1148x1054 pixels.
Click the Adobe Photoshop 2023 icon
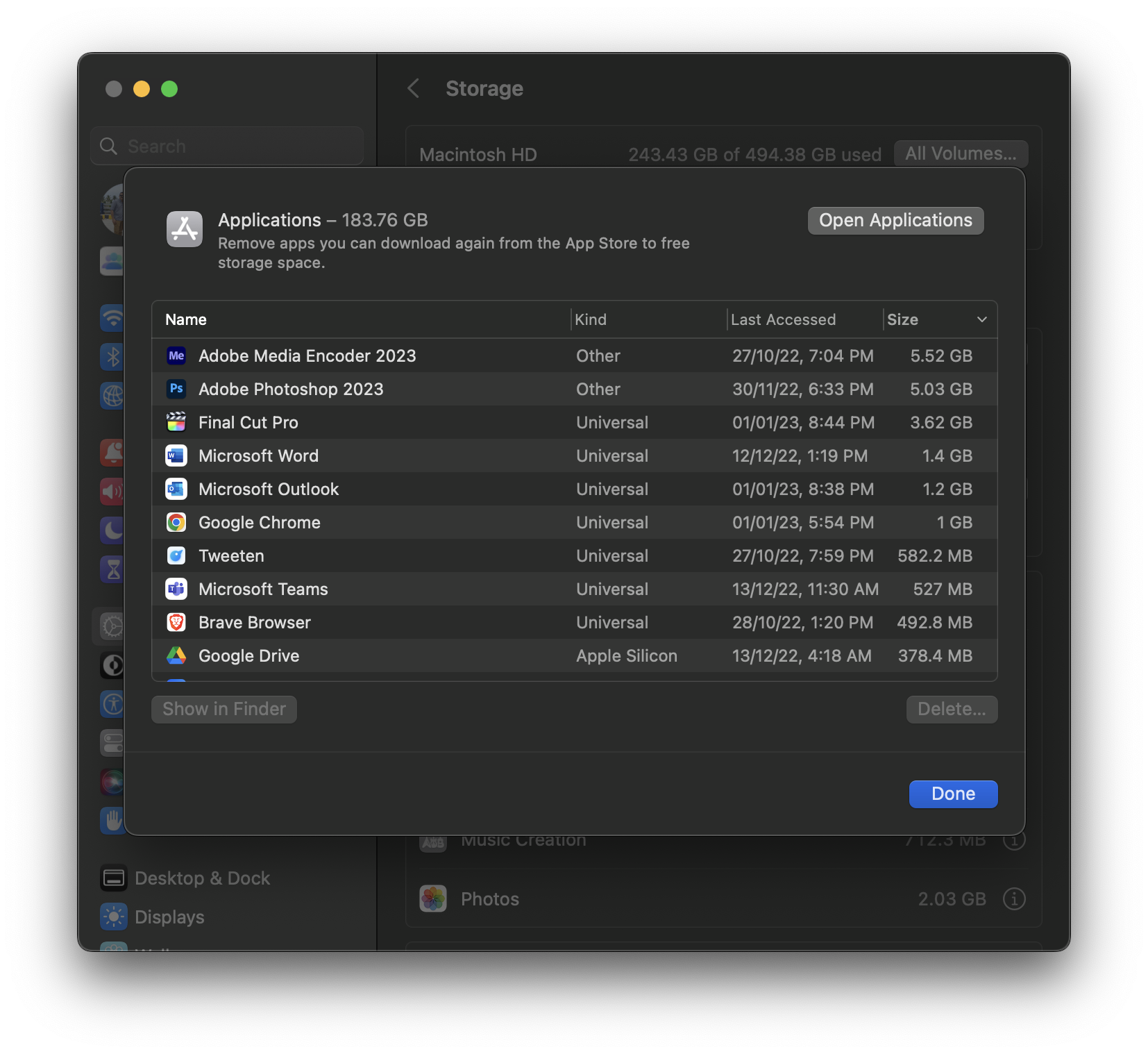(176, 389)
